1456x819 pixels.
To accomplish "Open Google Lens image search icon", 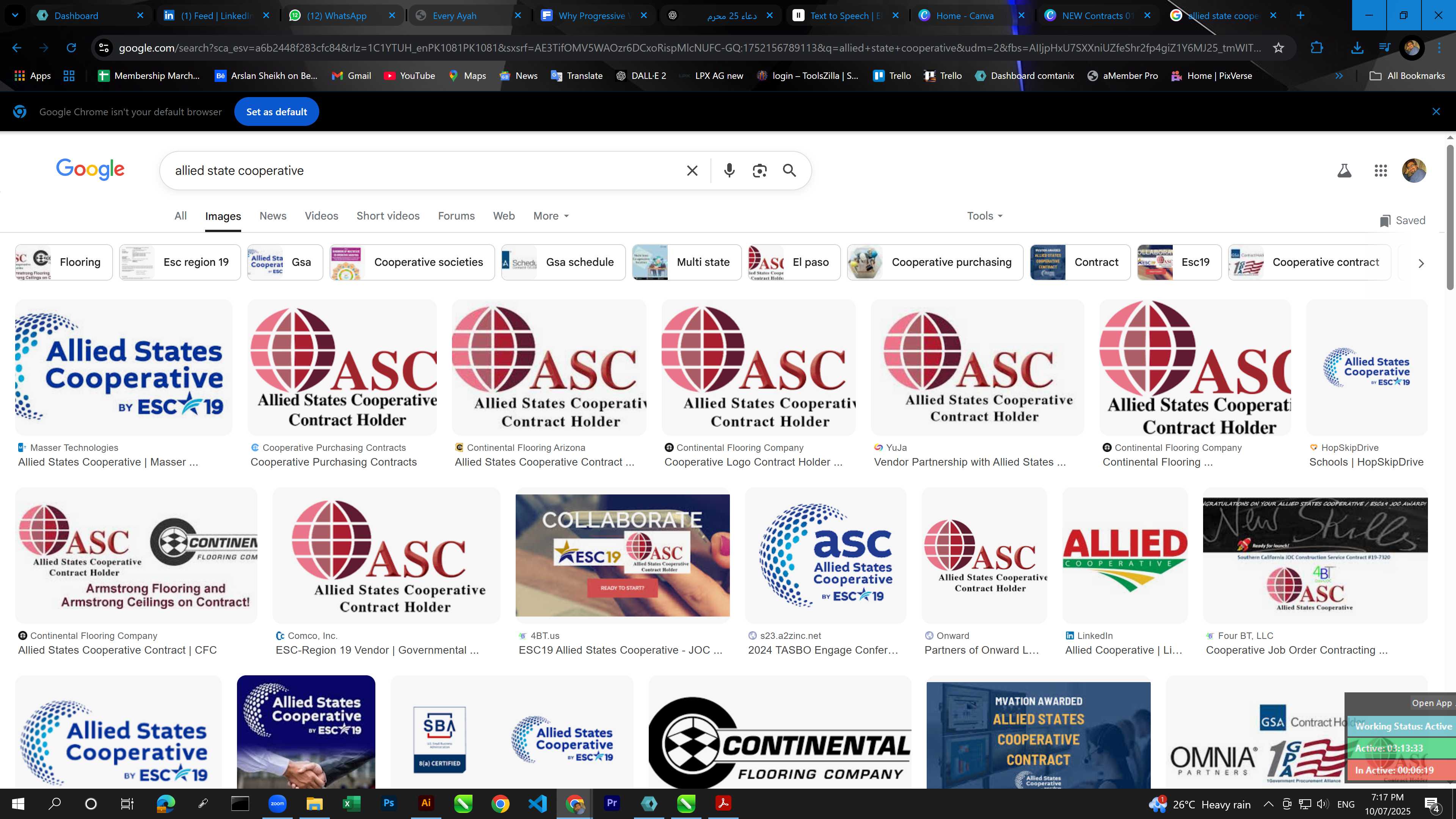I will [759, 170].
